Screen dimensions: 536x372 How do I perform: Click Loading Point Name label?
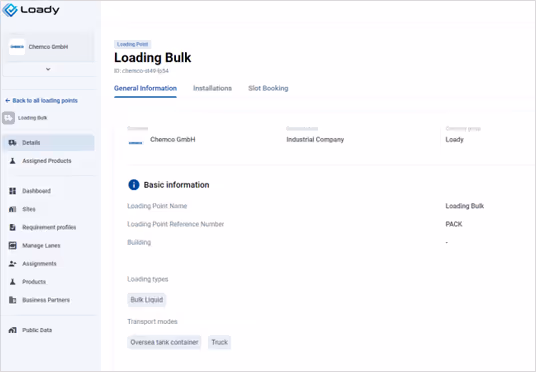[x=157, y=206]
